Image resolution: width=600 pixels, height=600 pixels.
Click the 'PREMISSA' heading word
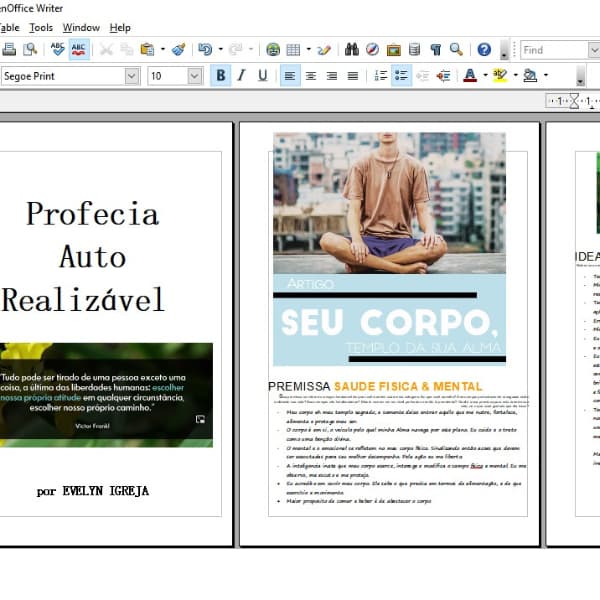[x=299, y=386]
